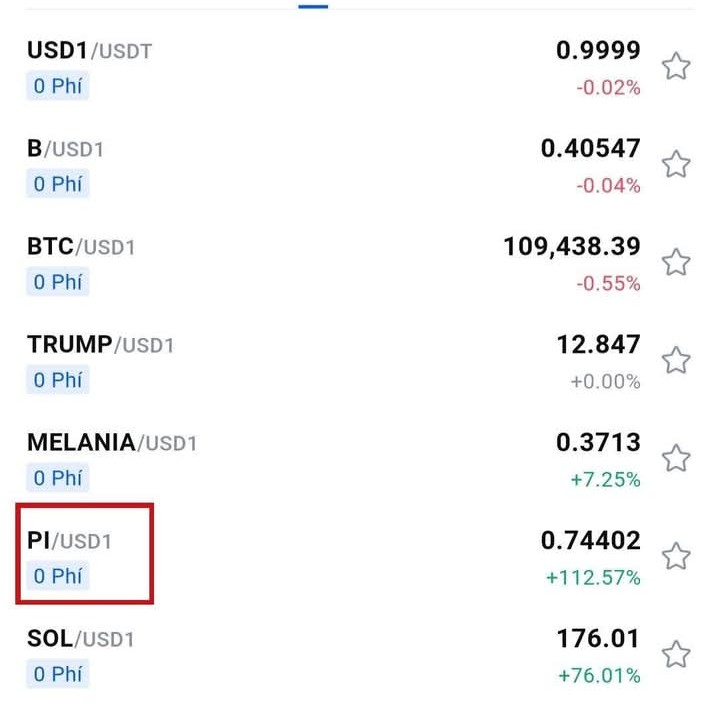Favorite the USD1/USDT pair star

677,67
